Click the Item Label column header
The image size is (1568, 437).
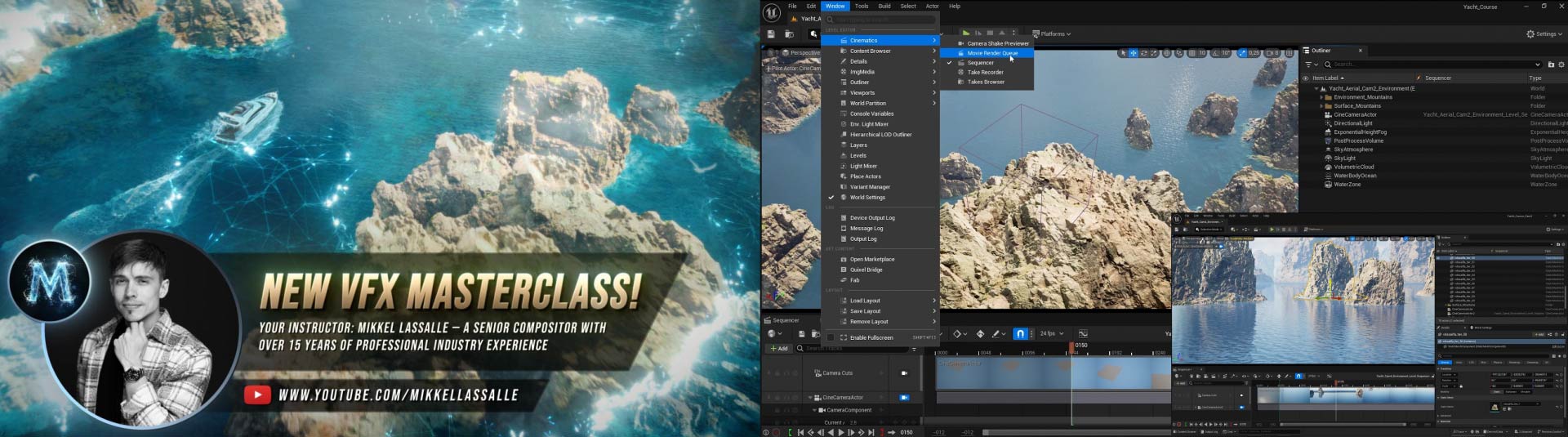click(x=1328, y=78)
